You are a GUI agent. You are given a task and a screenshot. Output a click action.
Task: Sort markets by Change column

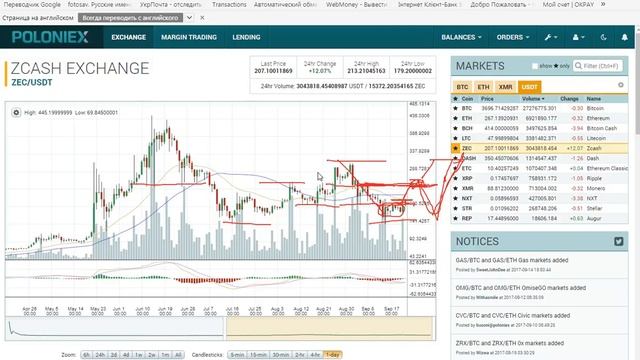pyautogui.click(x=569, y=99)
